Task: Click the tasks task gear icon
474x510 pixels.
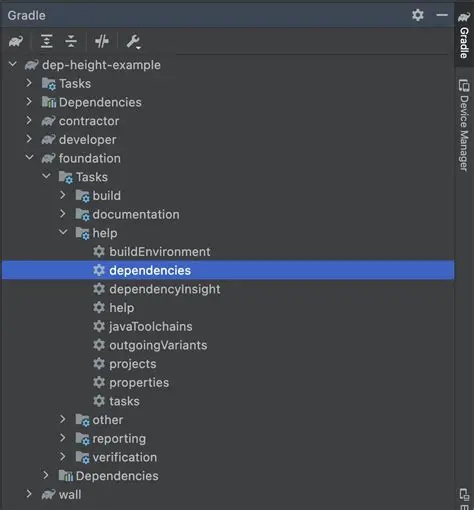Action: point(99,401)
